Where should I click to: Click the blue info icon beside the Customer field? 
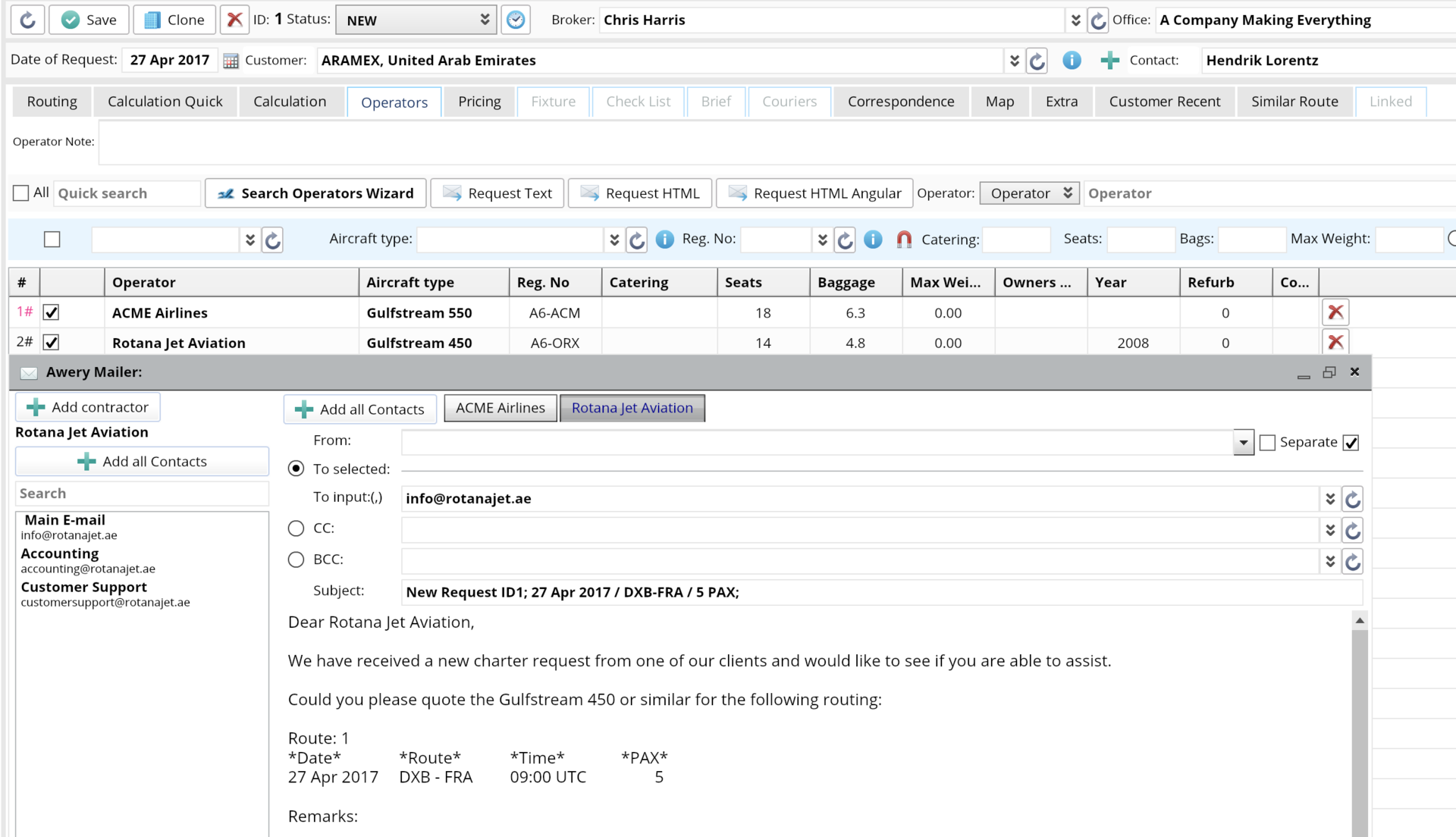tap(1072, 60)
